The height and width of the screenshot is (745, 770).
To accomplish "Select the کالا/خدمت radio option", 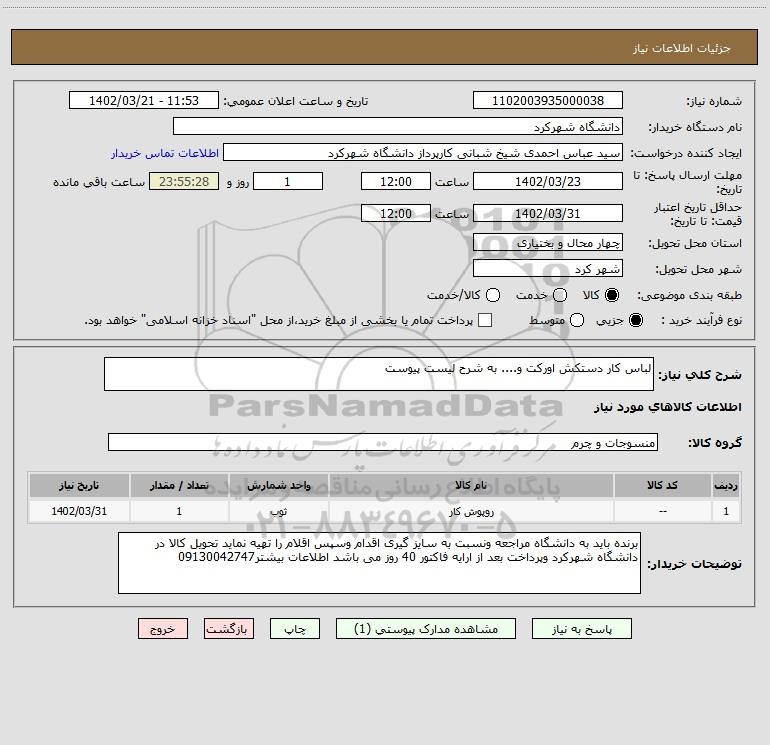I will (x=493, y=295).
